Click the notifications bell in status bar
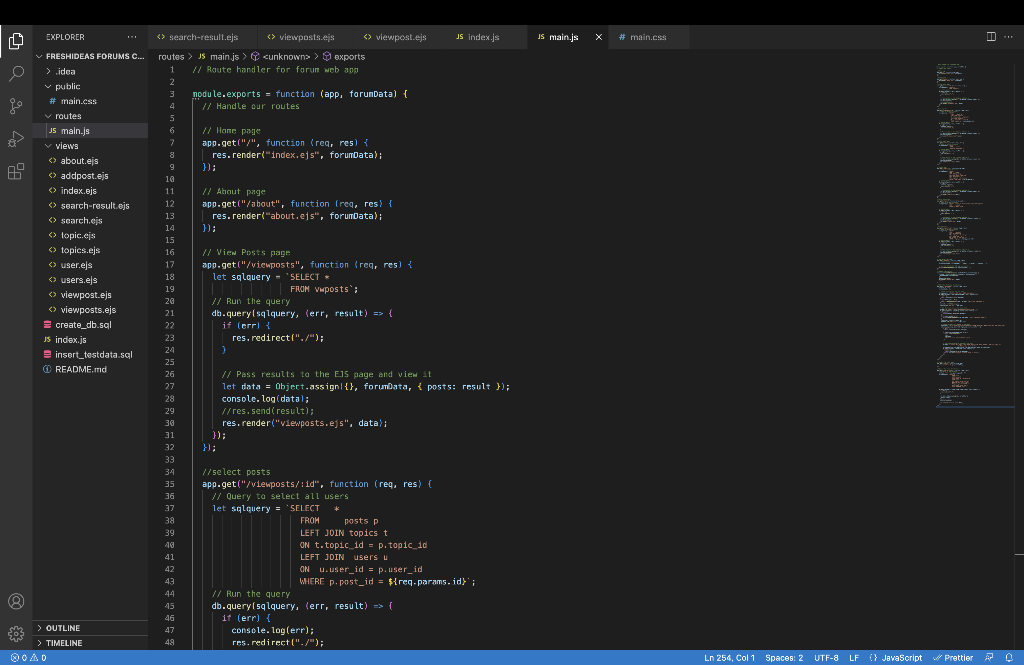 point(1011,658)
